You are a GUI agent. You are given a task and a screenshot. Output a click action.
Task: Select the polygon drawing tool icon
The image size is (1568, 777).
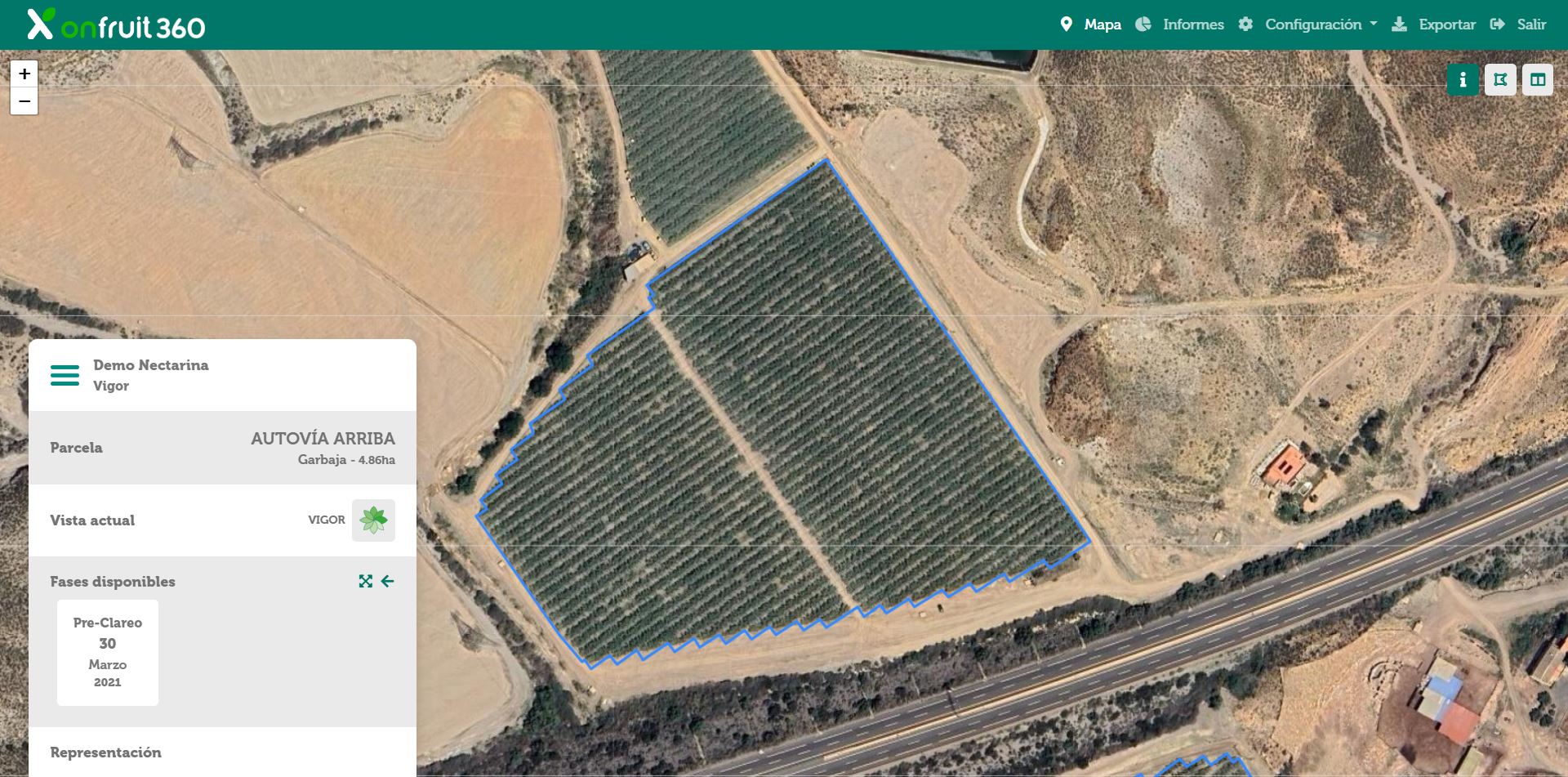click(1501, 79)
